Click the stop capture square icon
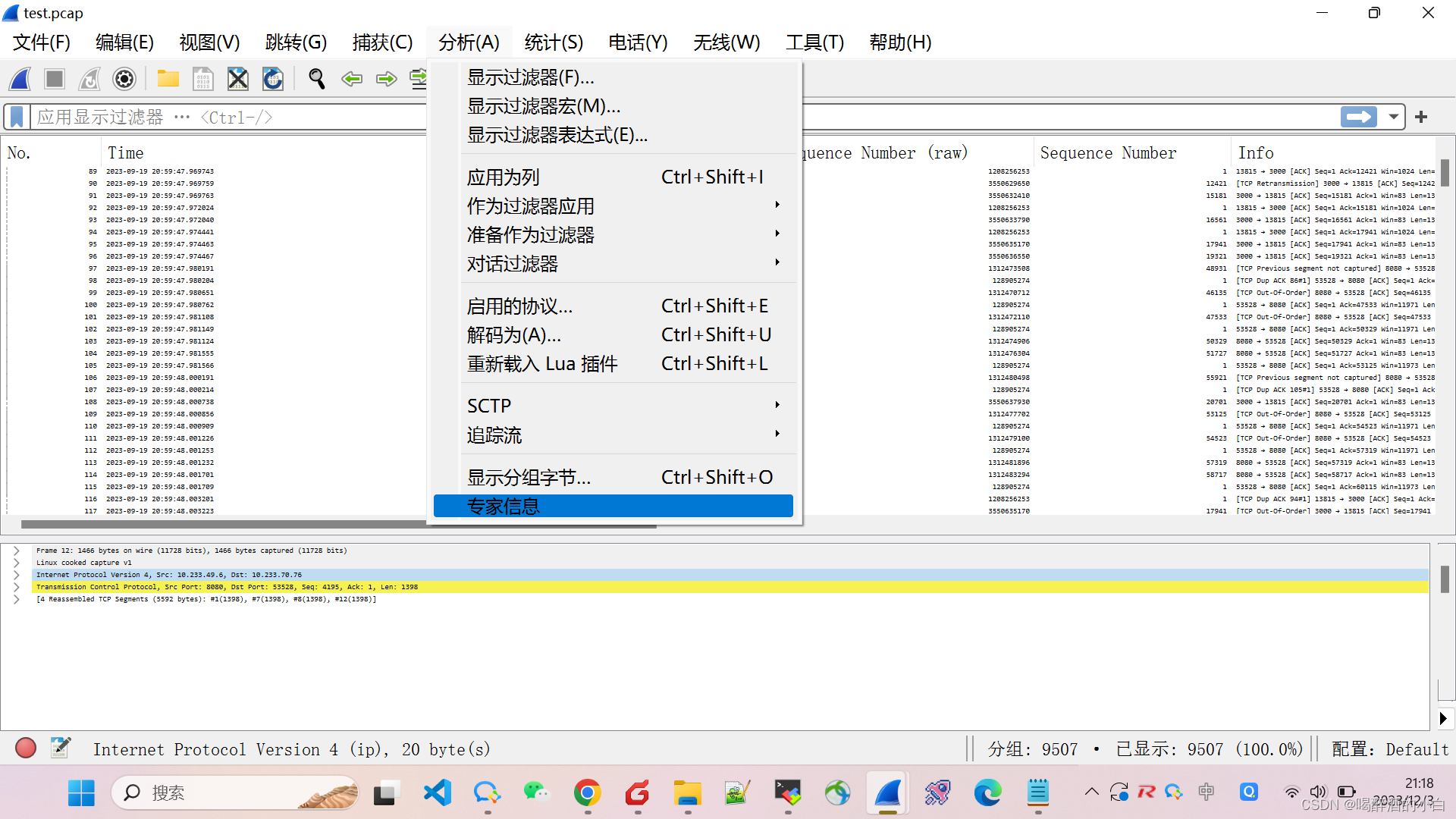The image size is (1456, 819). pyautogui.click(x=55, y=79)
